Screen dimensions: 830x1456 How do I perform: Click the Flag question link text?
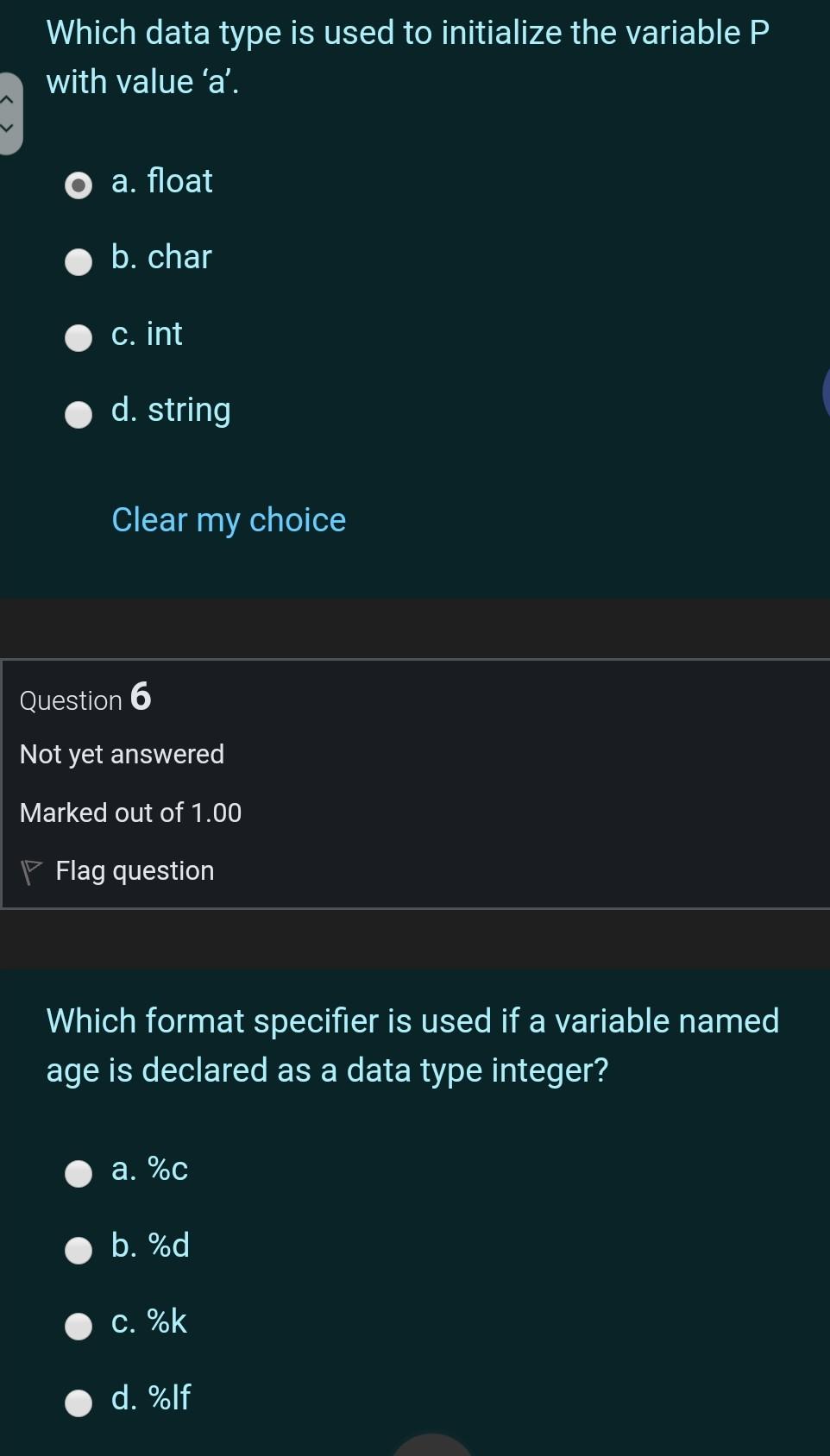coord(135,871)
